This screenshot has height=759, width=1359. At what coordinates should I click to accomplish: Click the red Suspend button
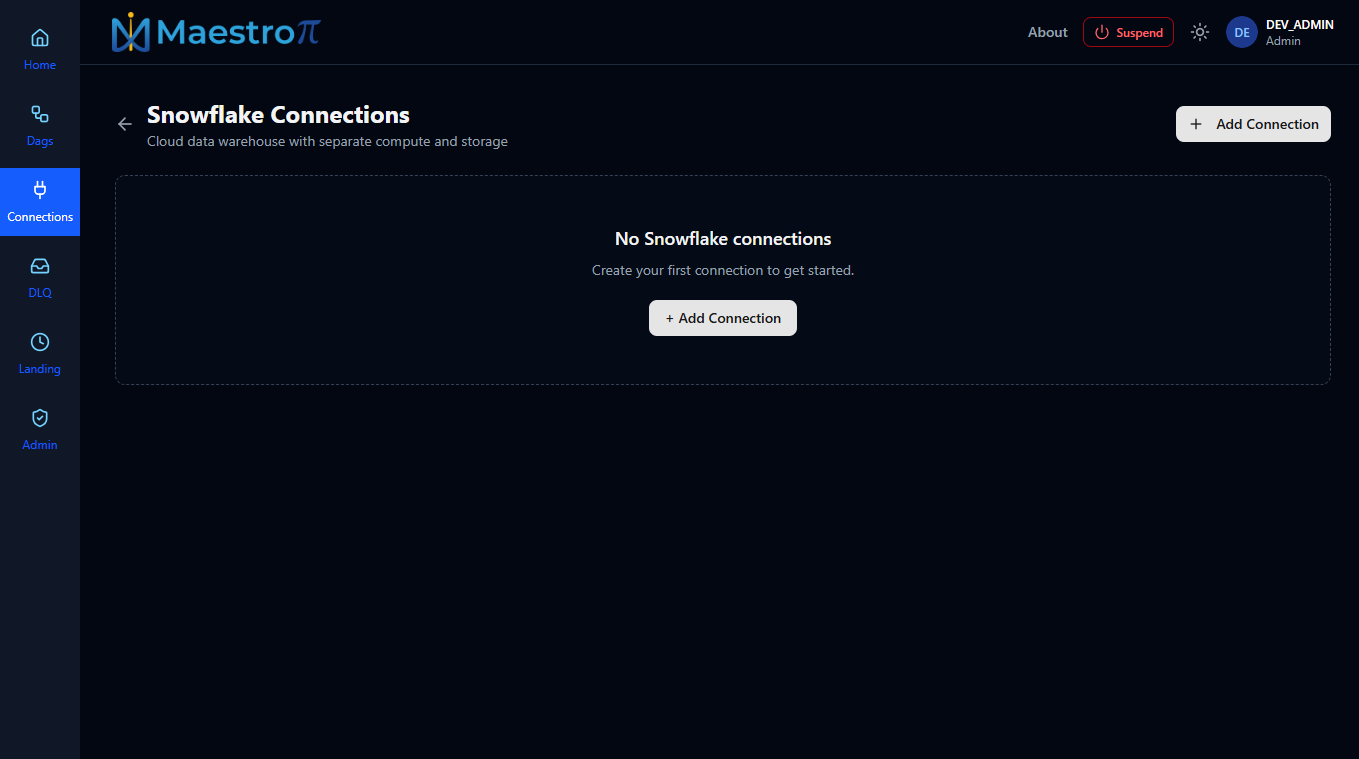pyautogui.click(x=1128, y=32)
